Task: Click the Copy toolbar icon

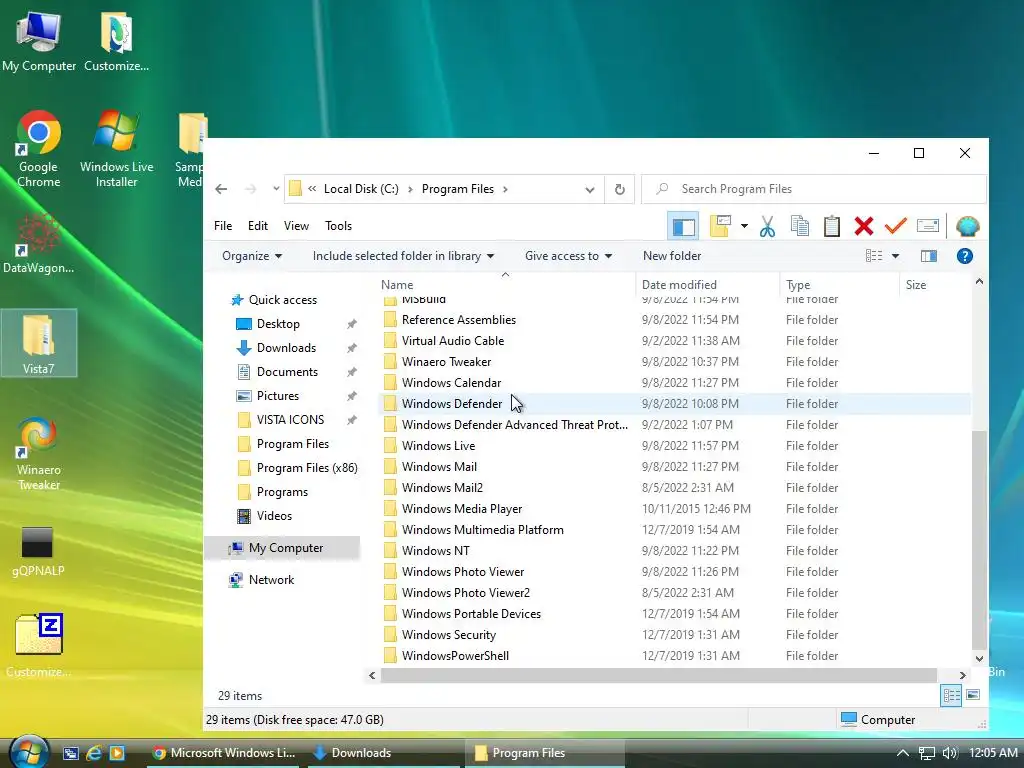Action: [799, 227]
